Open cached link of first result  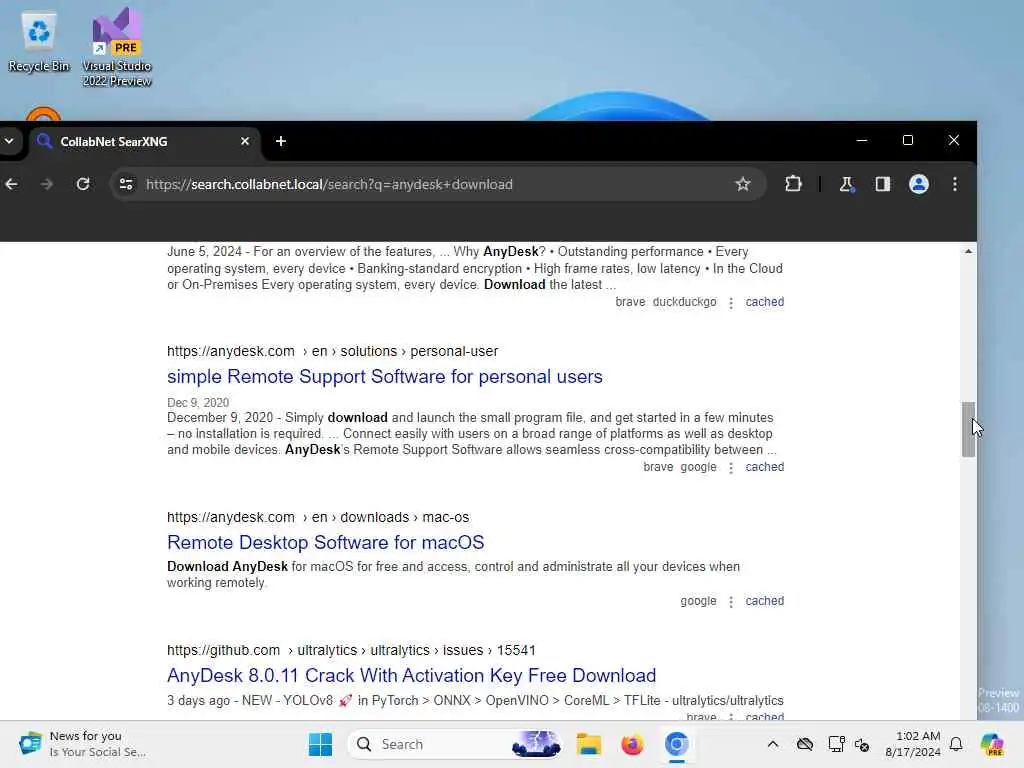pos(765,302)
